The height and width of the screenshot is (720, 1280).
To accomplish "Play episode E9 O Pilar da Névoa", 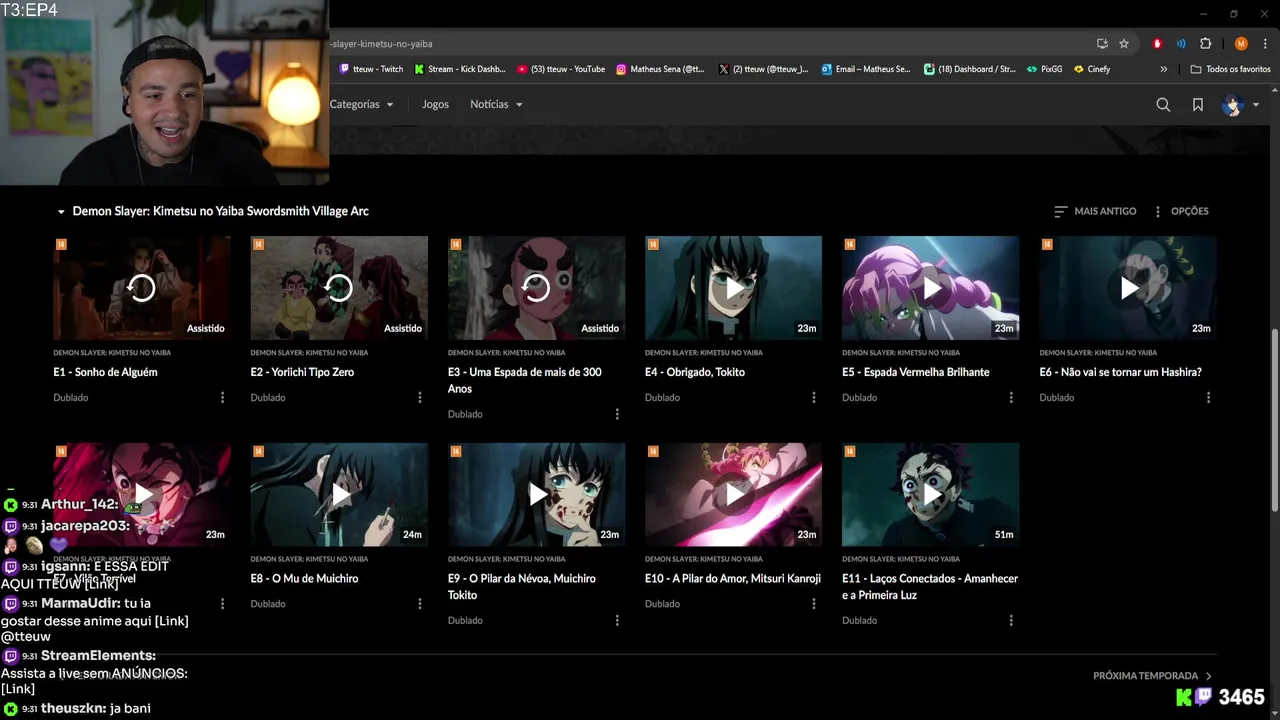I will coord(536,494).
